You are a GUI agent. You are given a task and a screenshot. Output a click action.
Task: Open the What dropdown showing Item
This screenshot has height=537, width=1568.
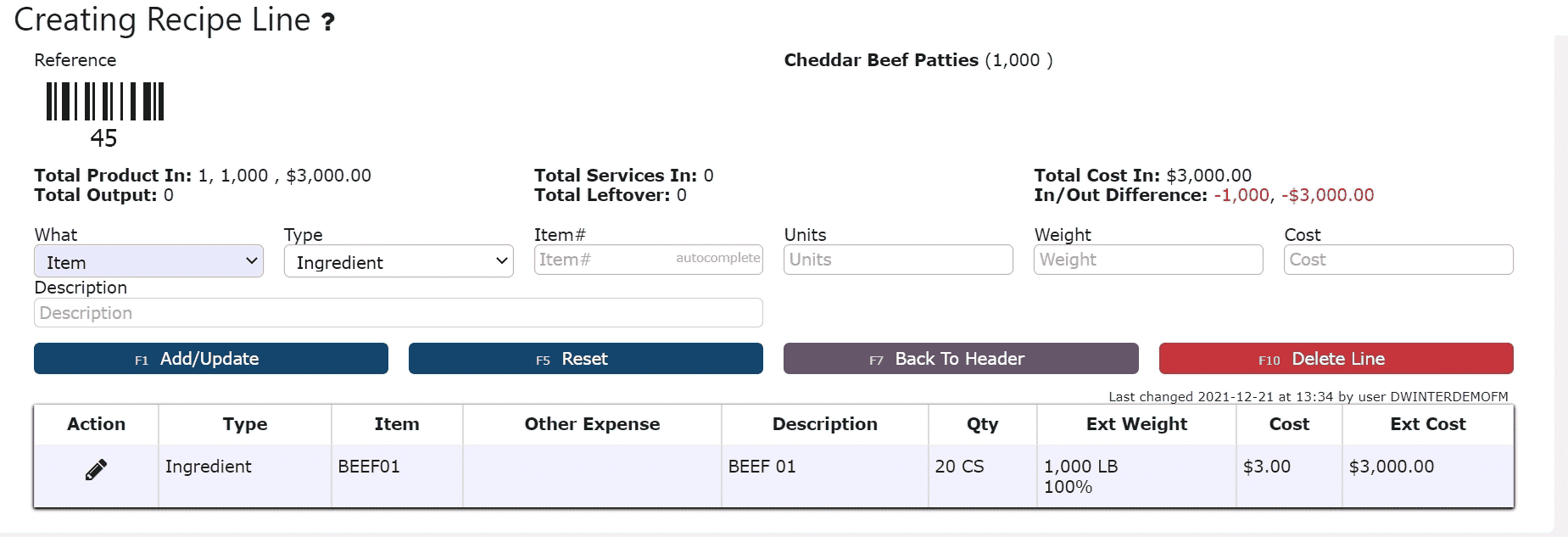148,261
